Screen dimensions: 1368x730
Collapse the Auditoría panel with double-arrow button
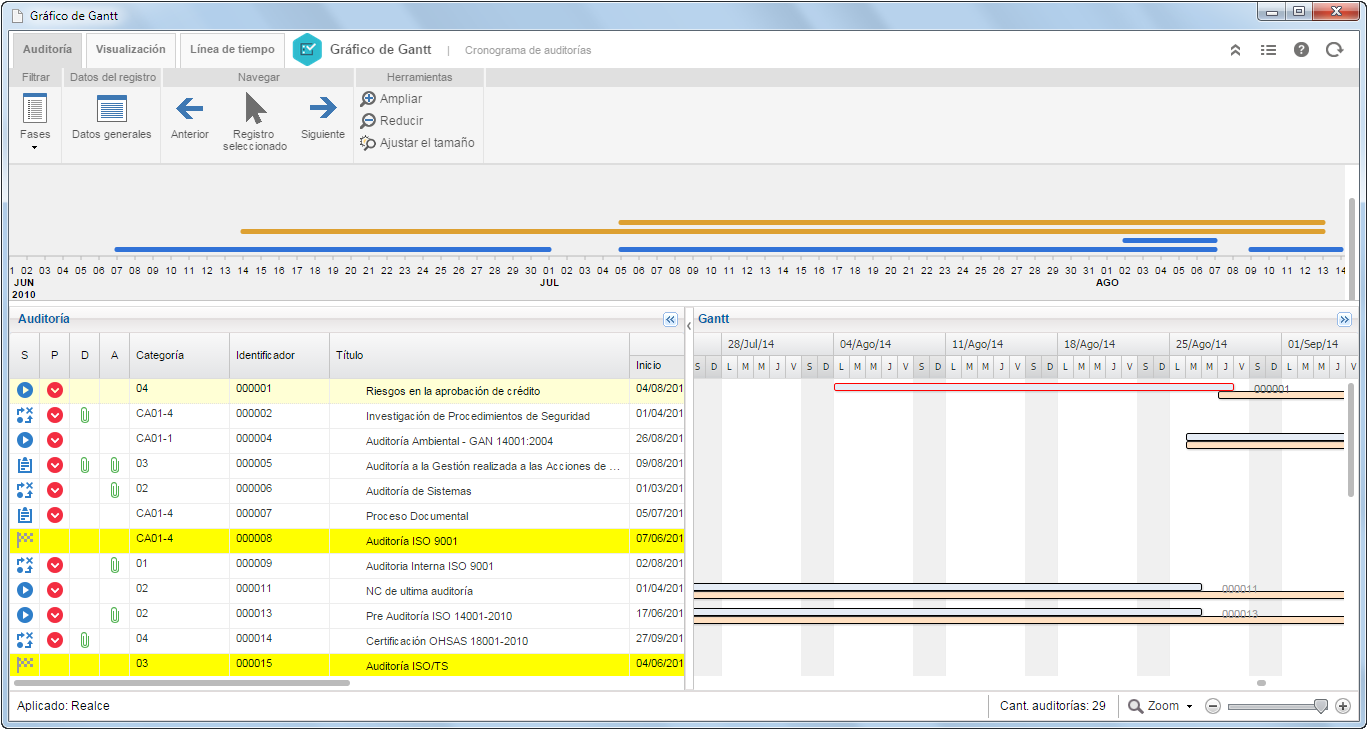pyautogui.click(x=670, y=319)
